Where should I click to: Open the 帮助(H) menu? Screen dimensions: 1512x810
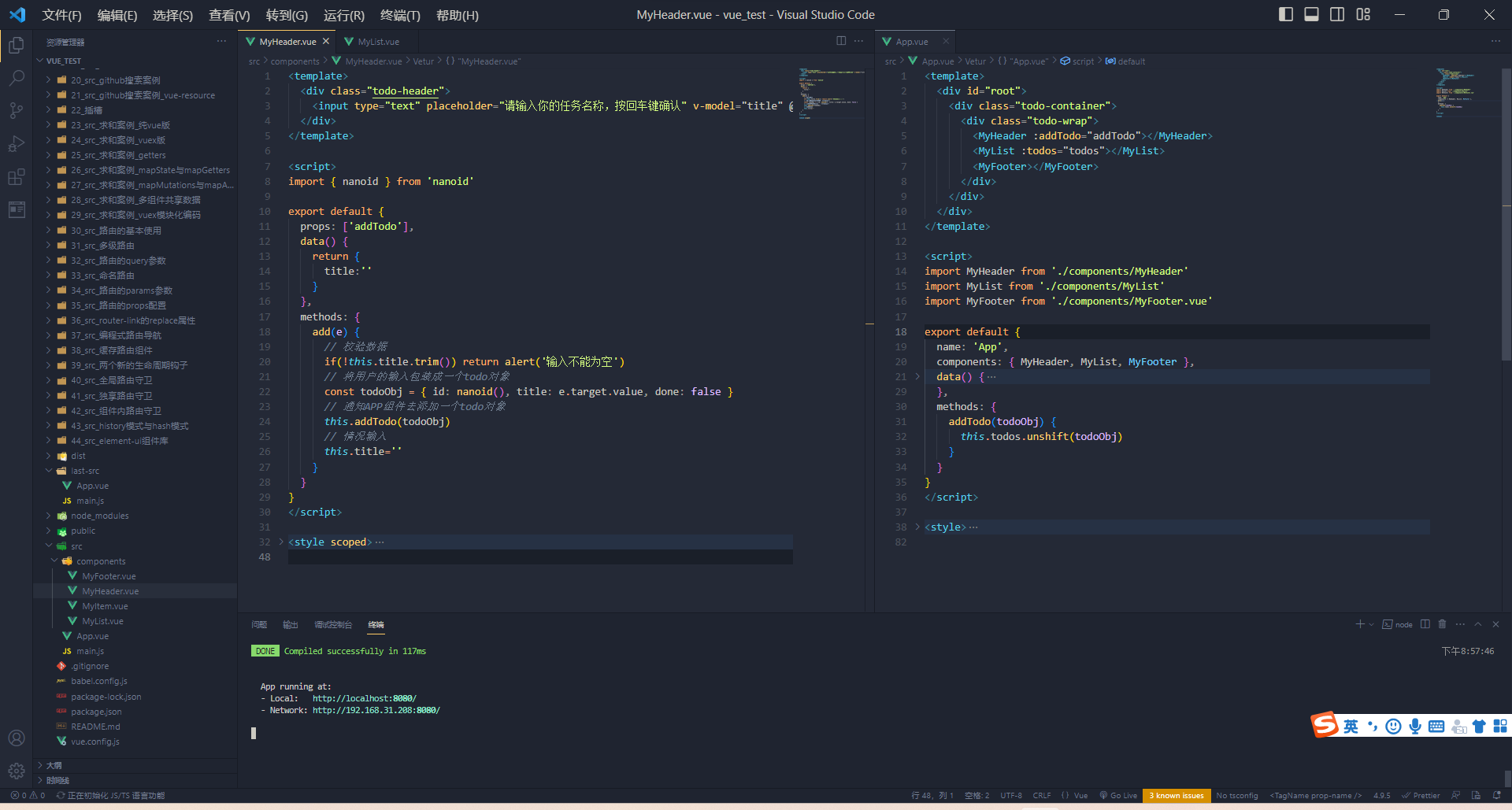click(x=457, y=15)
